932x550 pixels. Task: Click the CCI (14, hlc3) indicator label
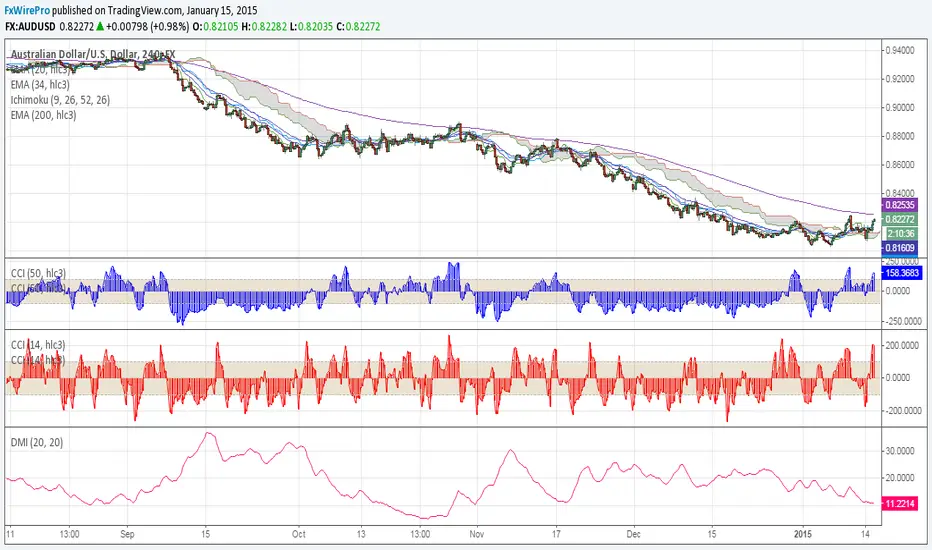[38, 345]
